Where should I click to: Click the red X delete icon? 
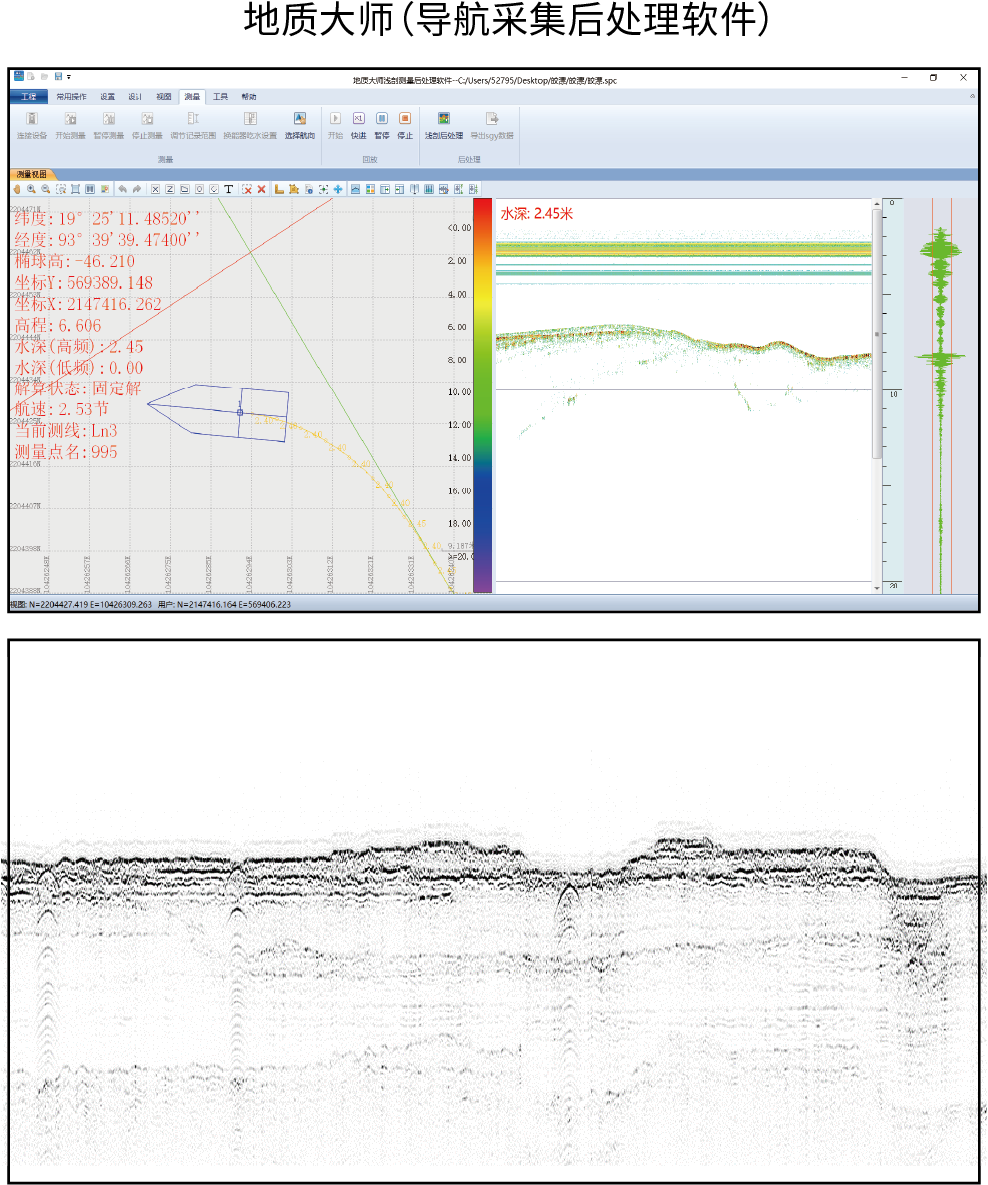point(262,189)
